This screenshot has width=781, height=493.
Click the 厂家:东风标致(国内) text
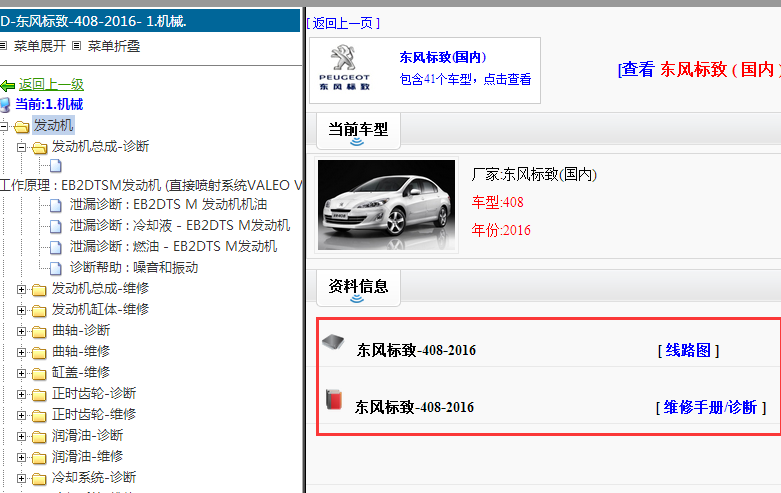coord(534,174)
